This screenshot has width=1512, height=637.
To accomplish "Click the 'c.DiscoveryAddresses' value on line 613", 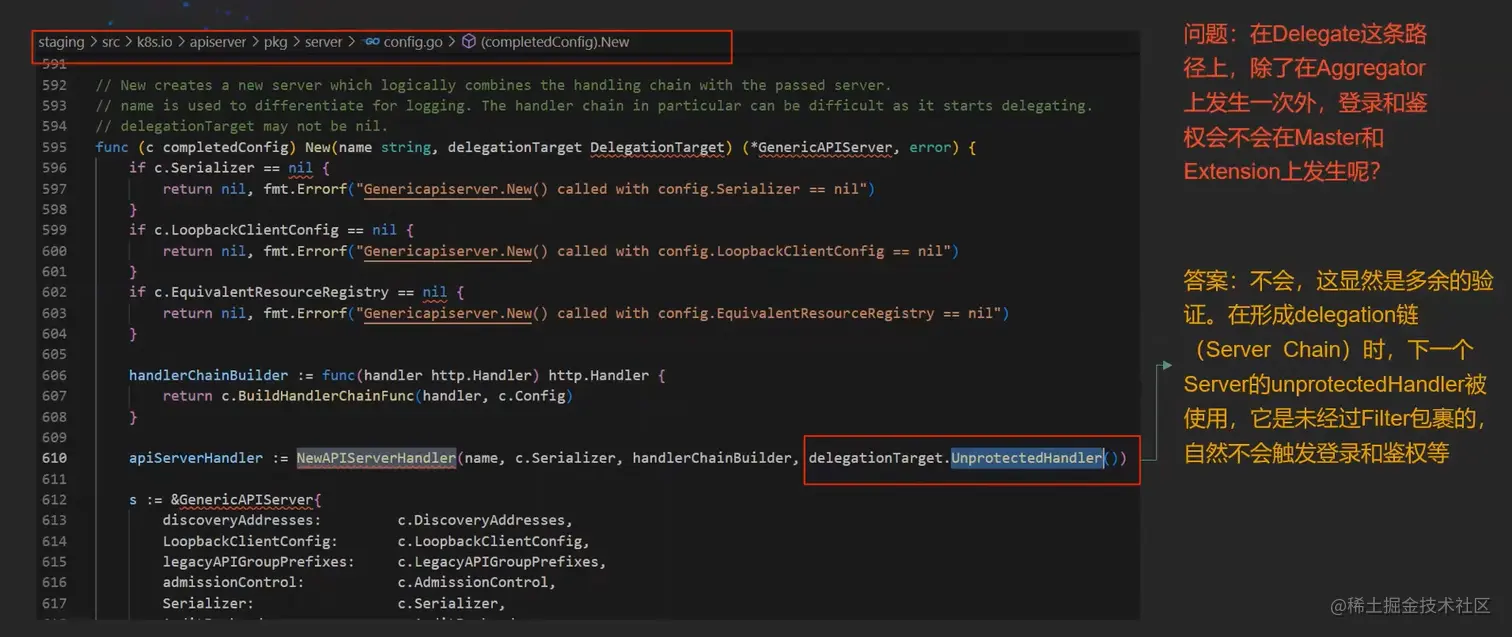I will click(x=482, y=521).
